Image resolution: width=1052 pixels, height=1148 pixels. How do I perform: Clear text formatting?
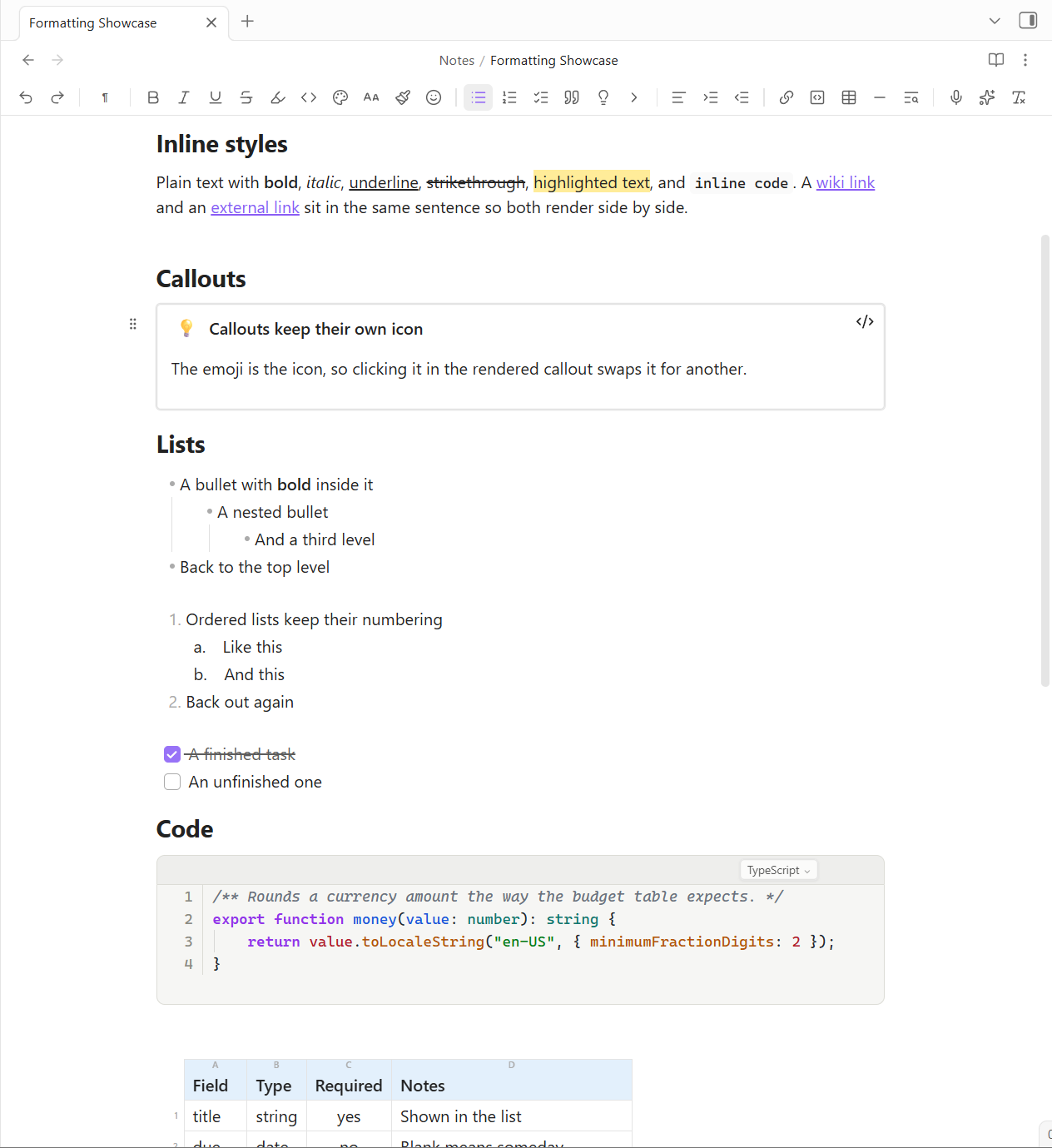[1019, 97]
